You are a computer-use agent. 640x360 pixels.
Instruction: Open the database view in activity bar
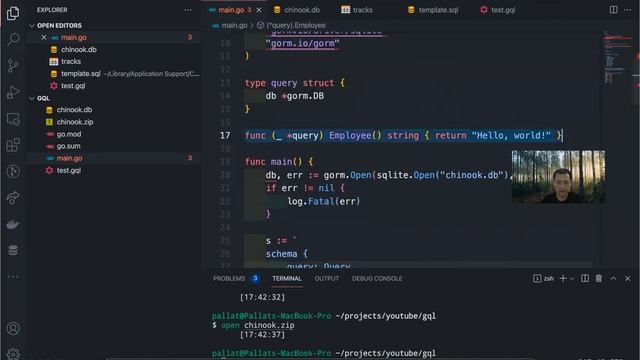[x=13, y=250]
